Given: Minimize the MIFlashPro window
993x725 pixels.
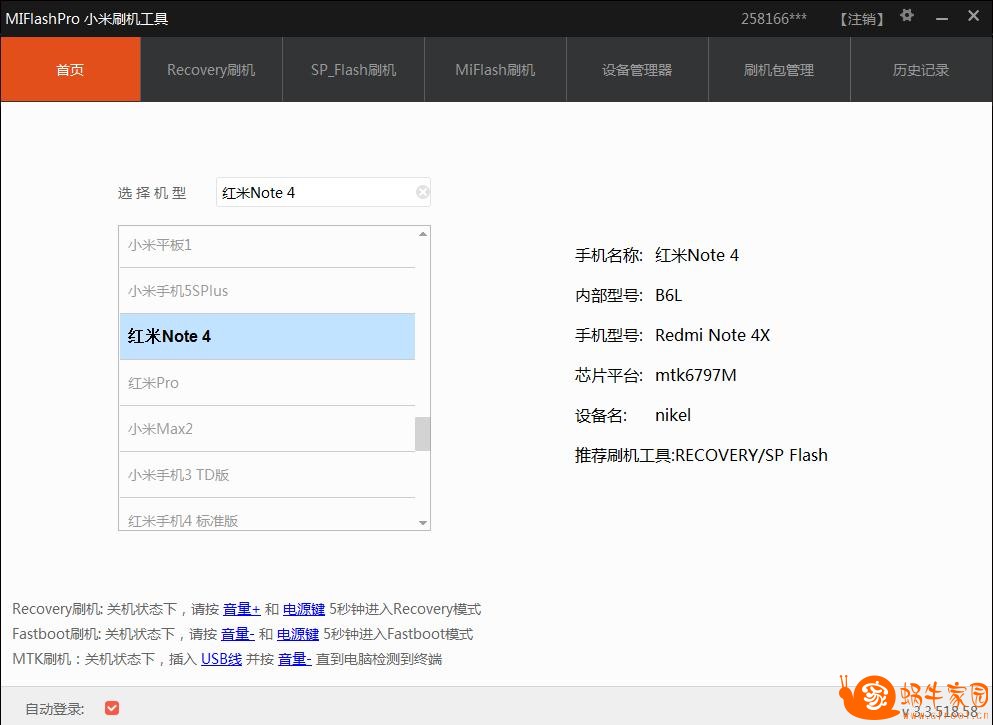Looking at the screenshot, I should tap(942, 18).
